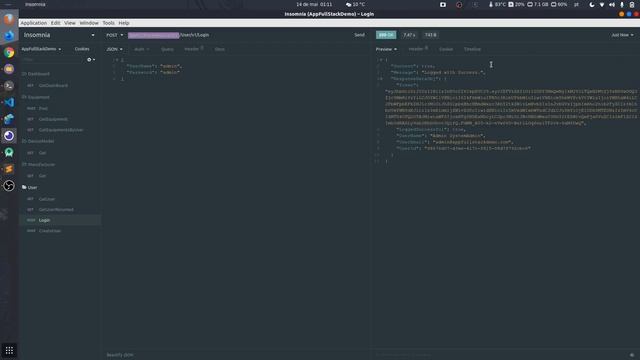
Task: Select the GetEquipments request
Action: (60, 119)
